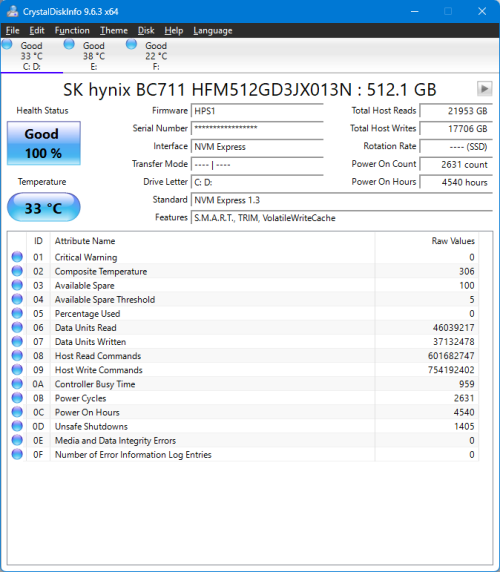Open the Edit menu

point(37,31)
